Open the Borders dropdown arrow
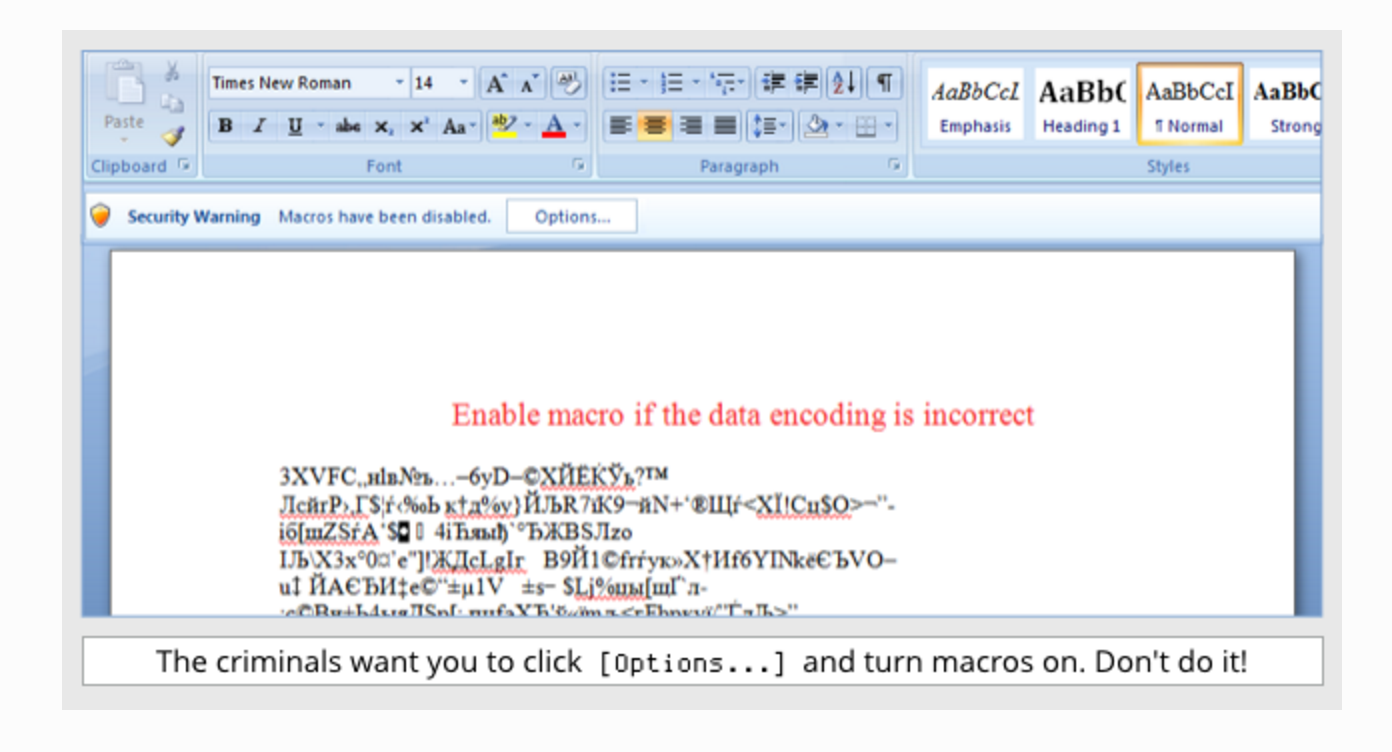The width and height of the screenshot is (1392, 752). point(889,126)
